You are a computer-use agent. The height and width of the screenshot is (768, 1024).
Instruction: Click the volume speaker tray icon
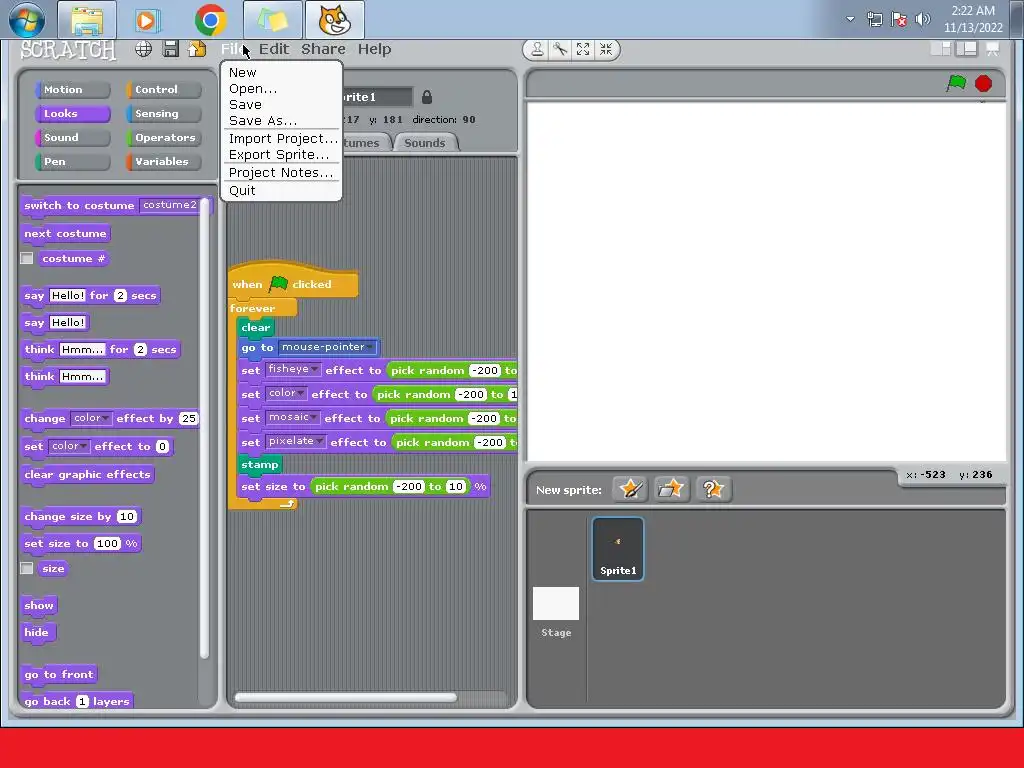pyautogui.click(x=923, y=19)
